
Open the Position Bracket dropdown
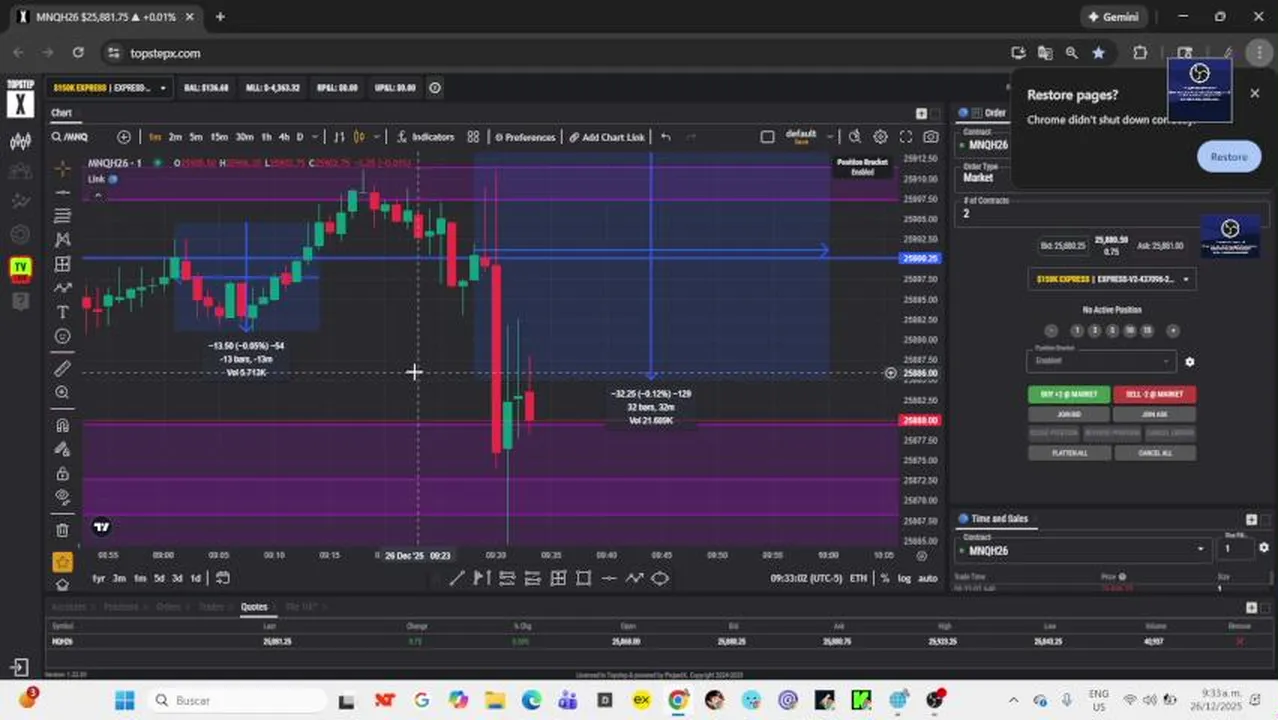pyautogui.click(x=1100, y=360)
